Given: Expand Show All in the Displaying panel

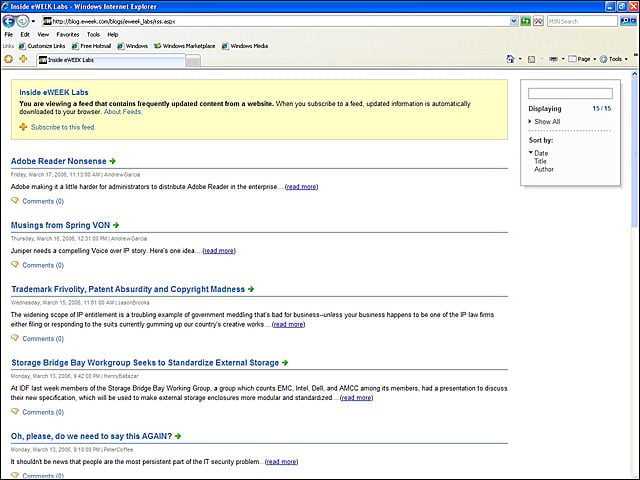Looking at the screenshot, I should (547, 122).
